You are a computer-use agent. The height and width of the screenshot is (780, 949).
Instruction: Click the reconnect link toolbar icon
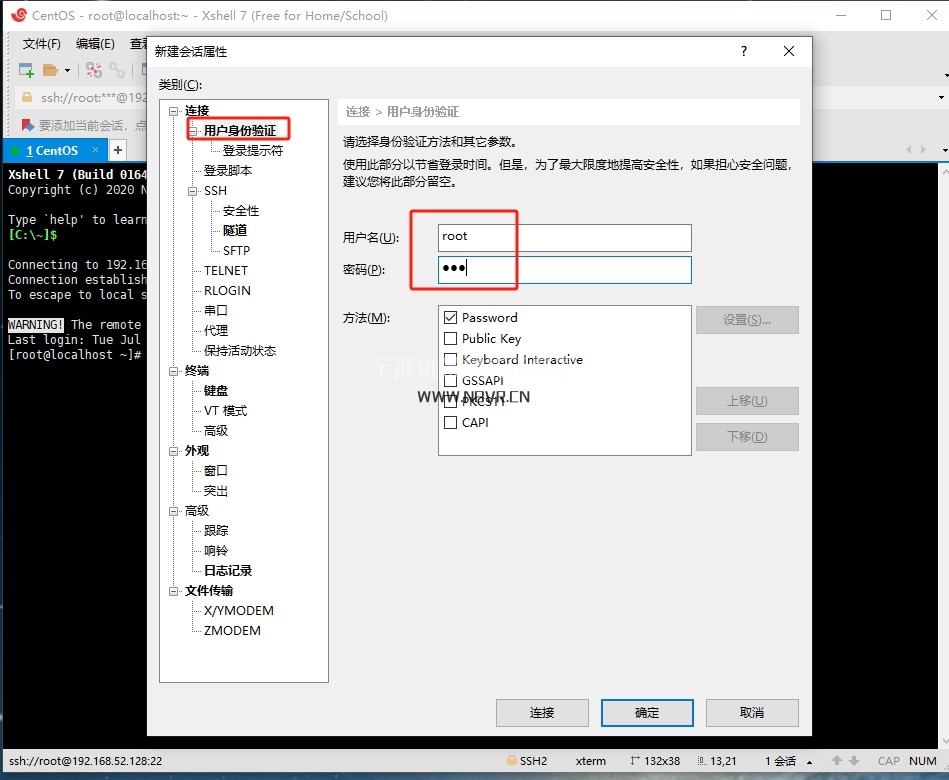click(117, 70)
